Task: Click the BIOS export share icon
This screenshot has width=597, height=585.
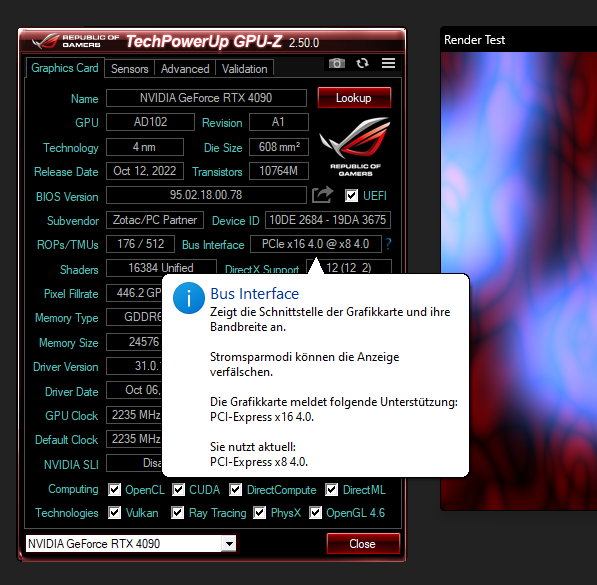Action: [322, 195]
